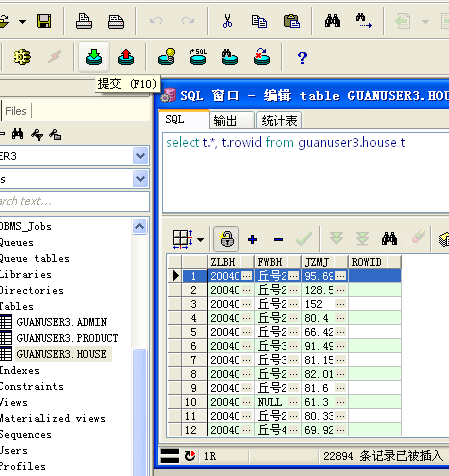Screen dimensions: 449x476
Task: Select the Materialized views node
Action: coord(53,418)
